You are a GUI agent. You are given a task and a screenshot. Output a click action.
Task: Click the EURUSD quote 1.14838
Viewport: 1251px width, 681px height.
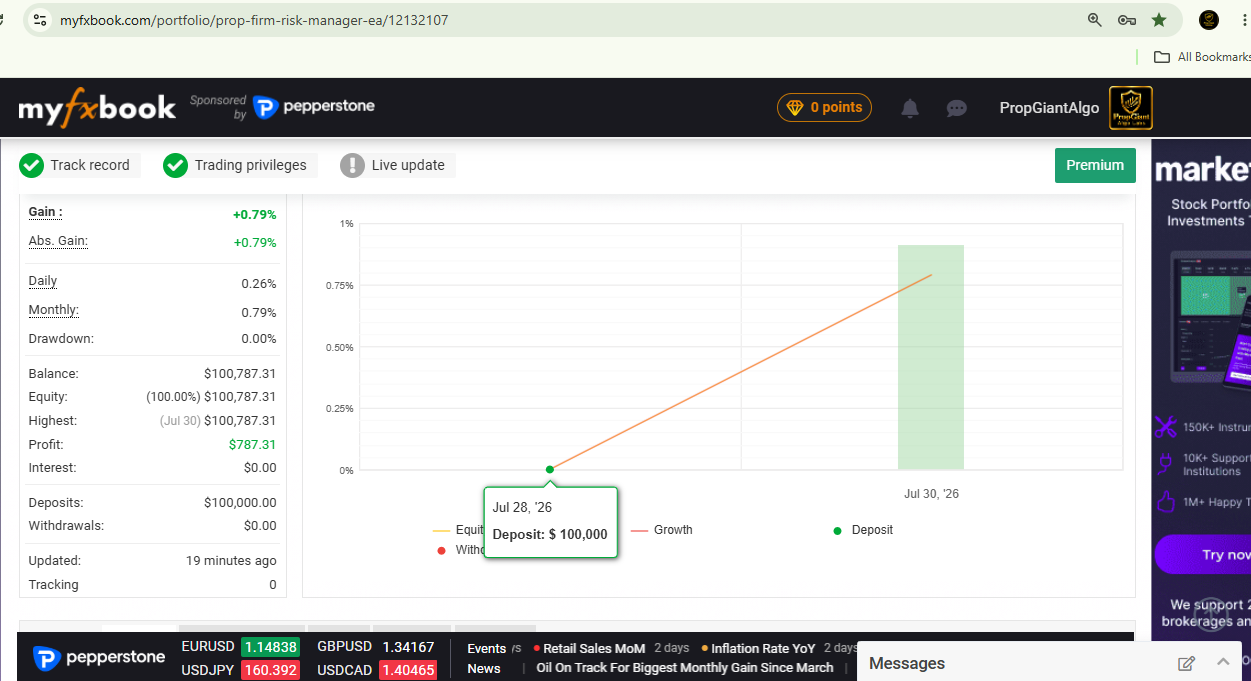[269, 647]
